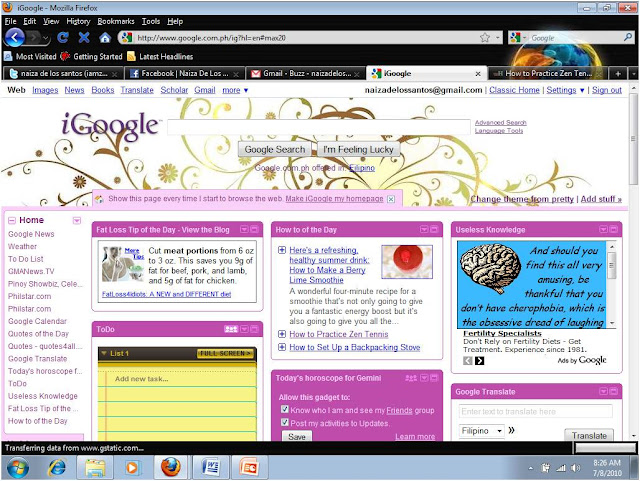
Task: Switch to How to Practice Zen Tennis tab
Action: tap(547, 73)
